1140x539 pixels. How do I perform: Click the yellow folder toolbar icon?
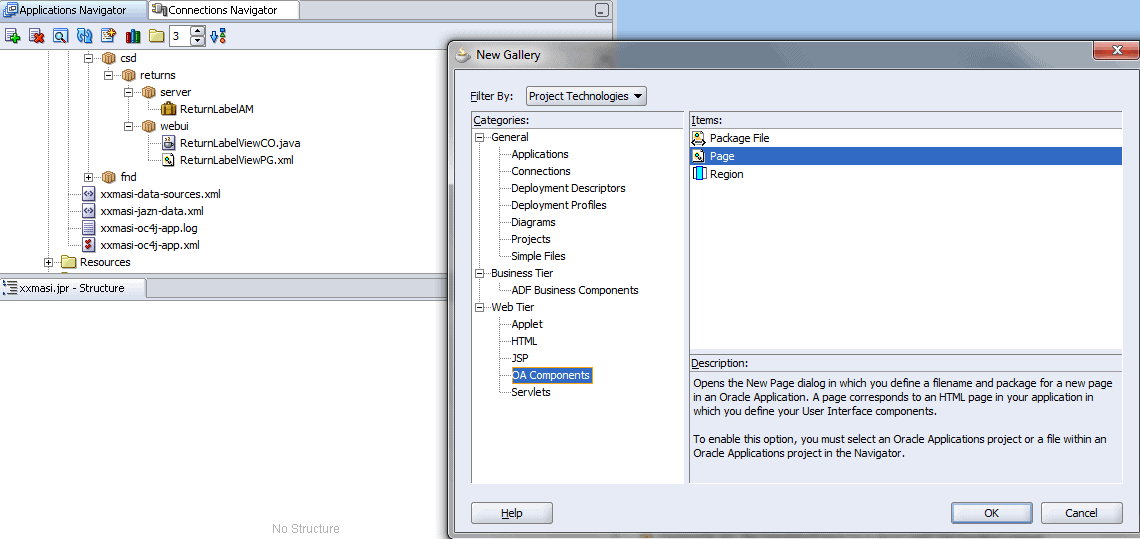coord(156,36)
